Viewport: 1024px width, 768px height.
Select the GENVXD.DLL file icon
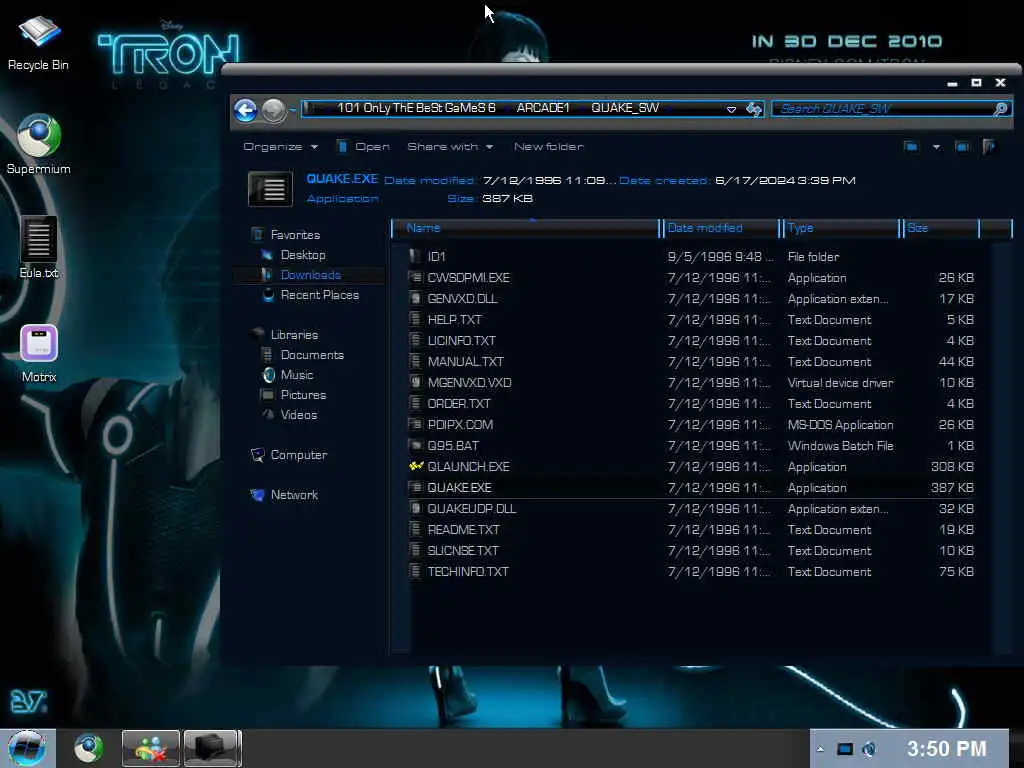coord(415,298)
